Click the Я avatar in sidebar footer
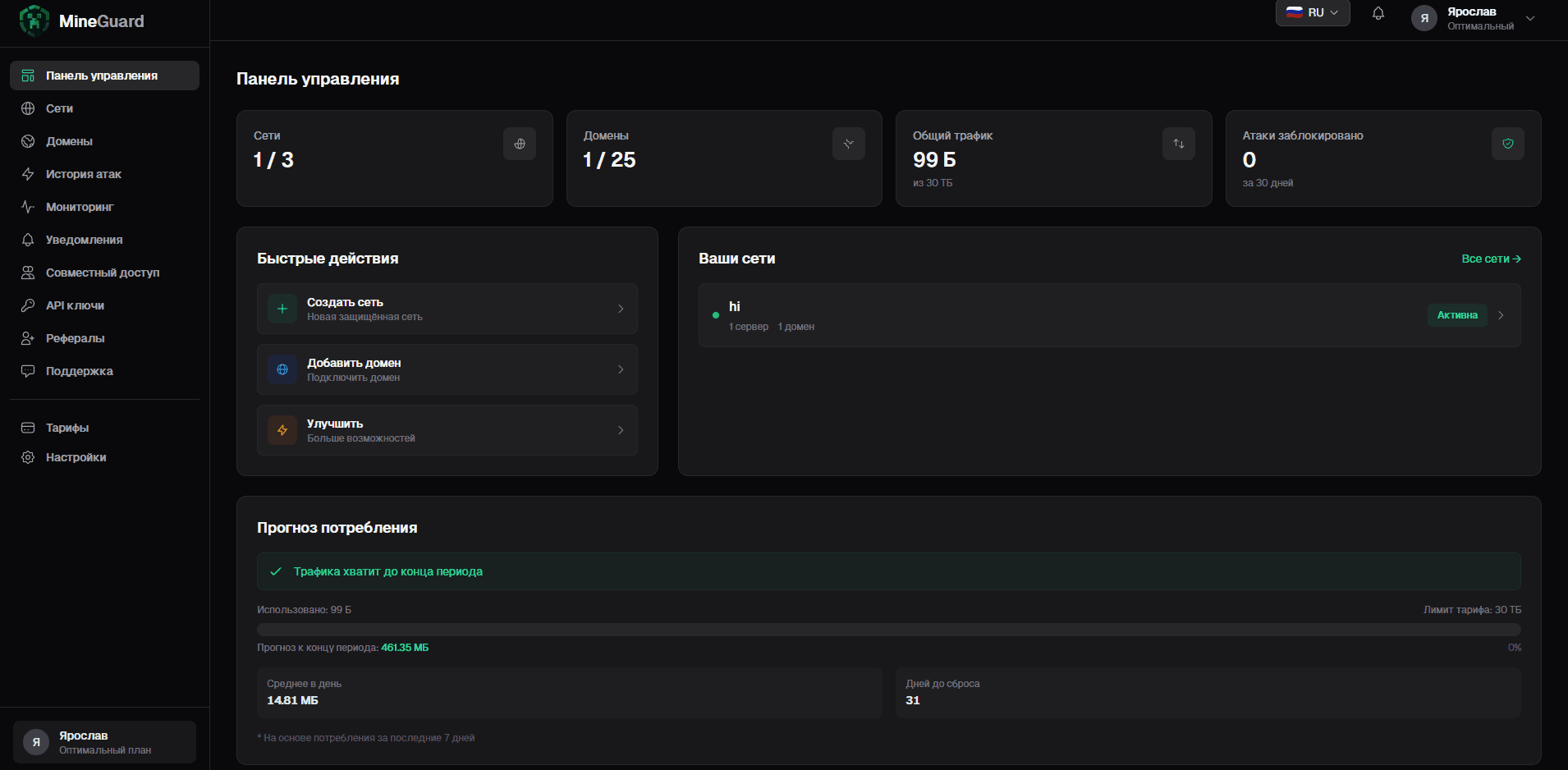1568x770 pixels. pyautogui.click(x=36, y=742)
